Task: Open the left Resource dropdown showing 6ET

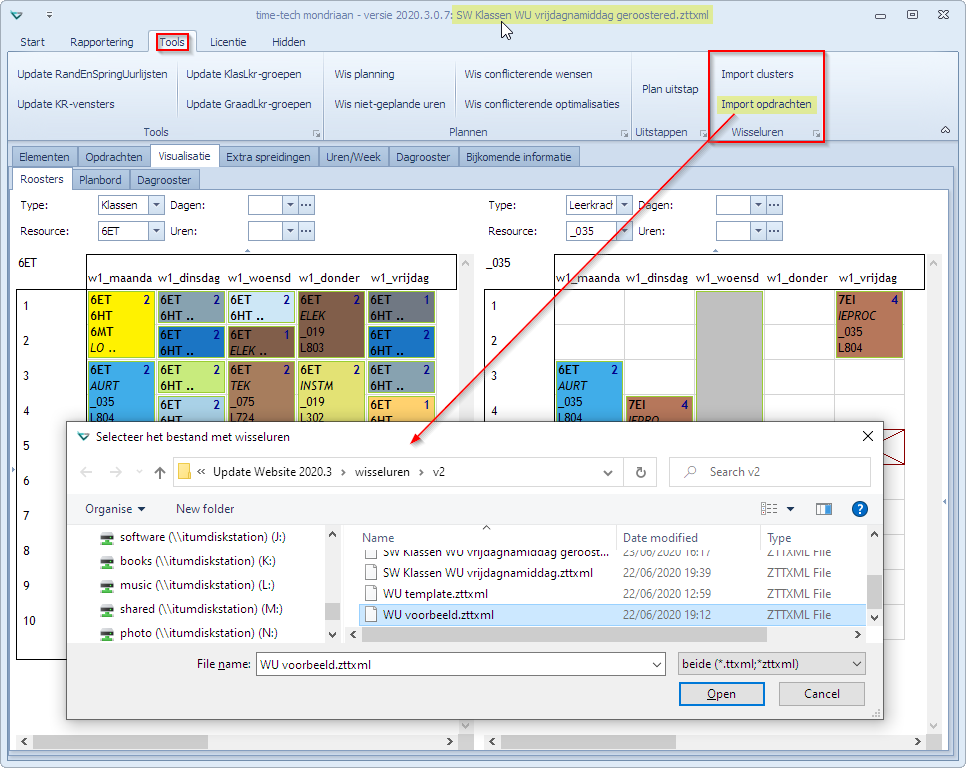Action: pos(156,231)
